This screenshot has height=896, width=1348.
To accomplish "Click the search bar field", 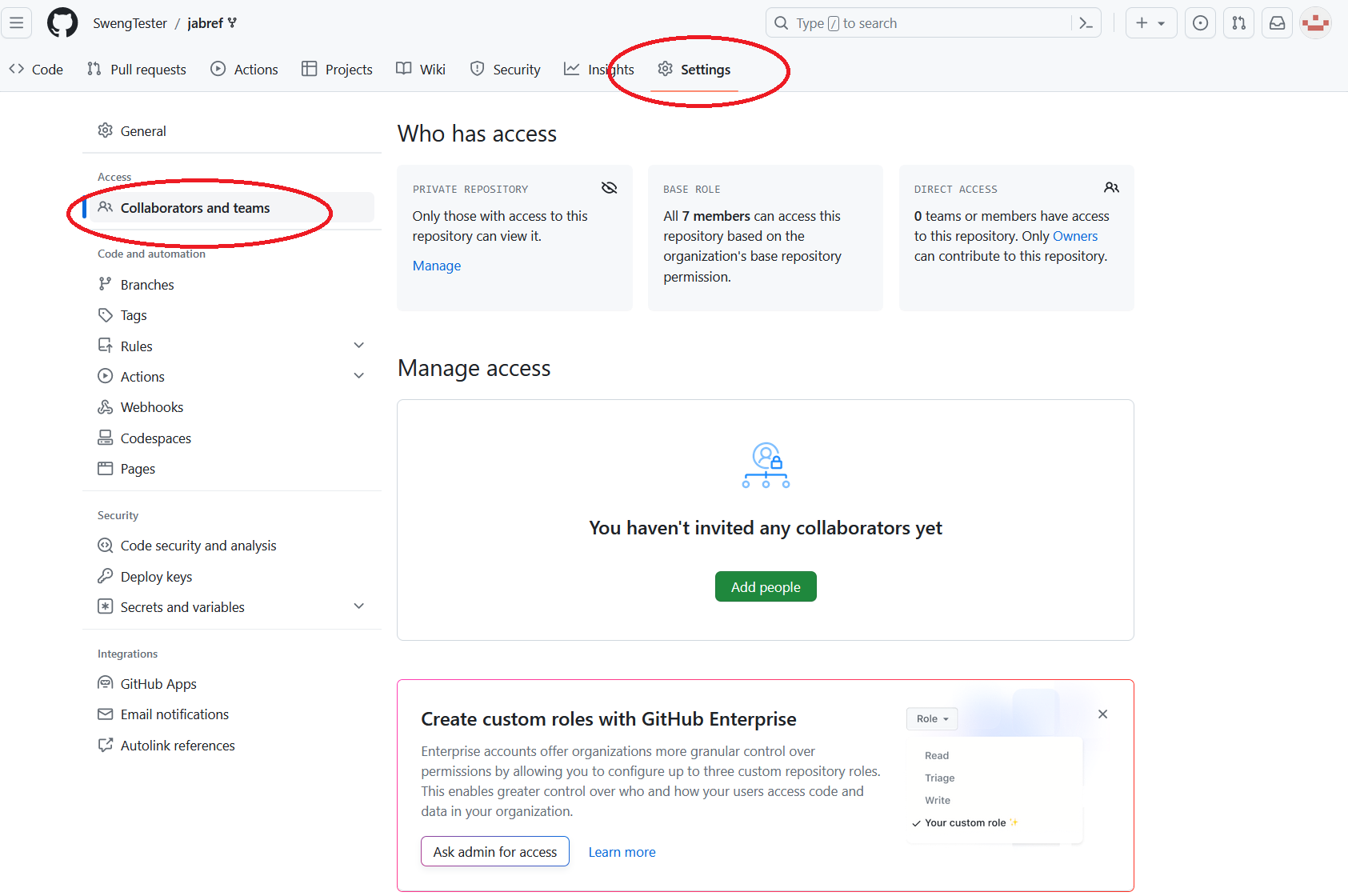I will pos(933,23).
